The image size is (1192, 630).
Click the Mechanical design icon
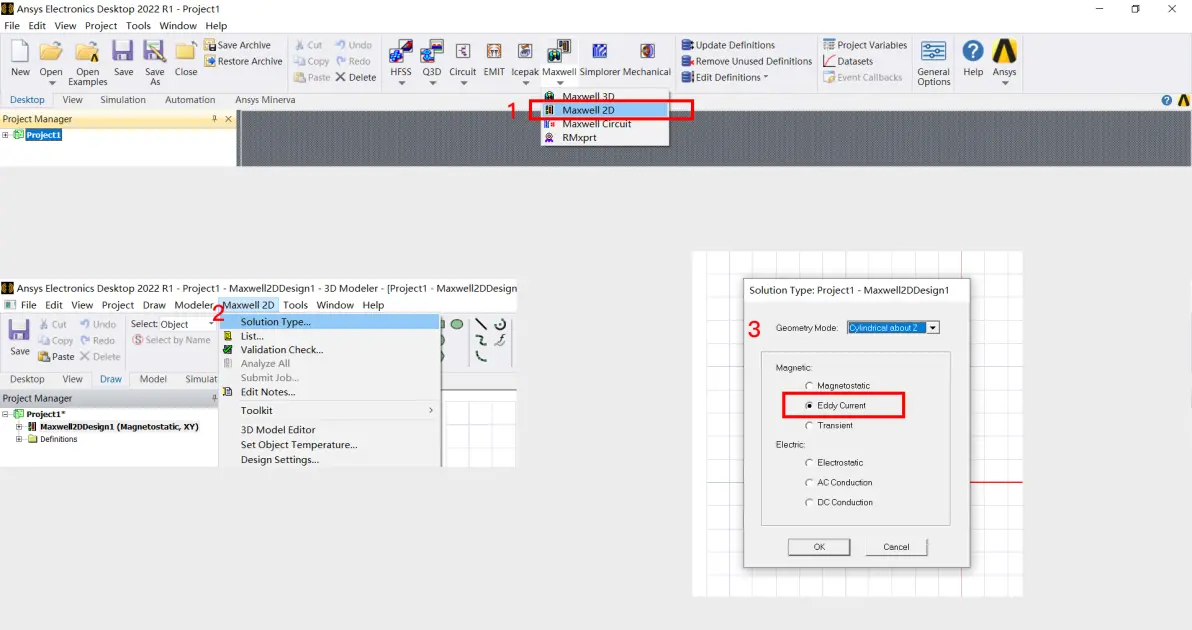click(x=647, y=58)
